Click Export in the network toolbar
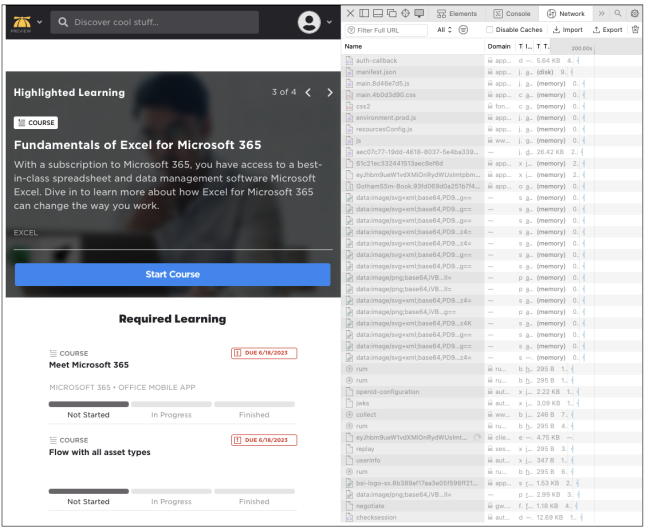Screen dimensions: 646x527 pyautogui.click(x=608, y=30)
